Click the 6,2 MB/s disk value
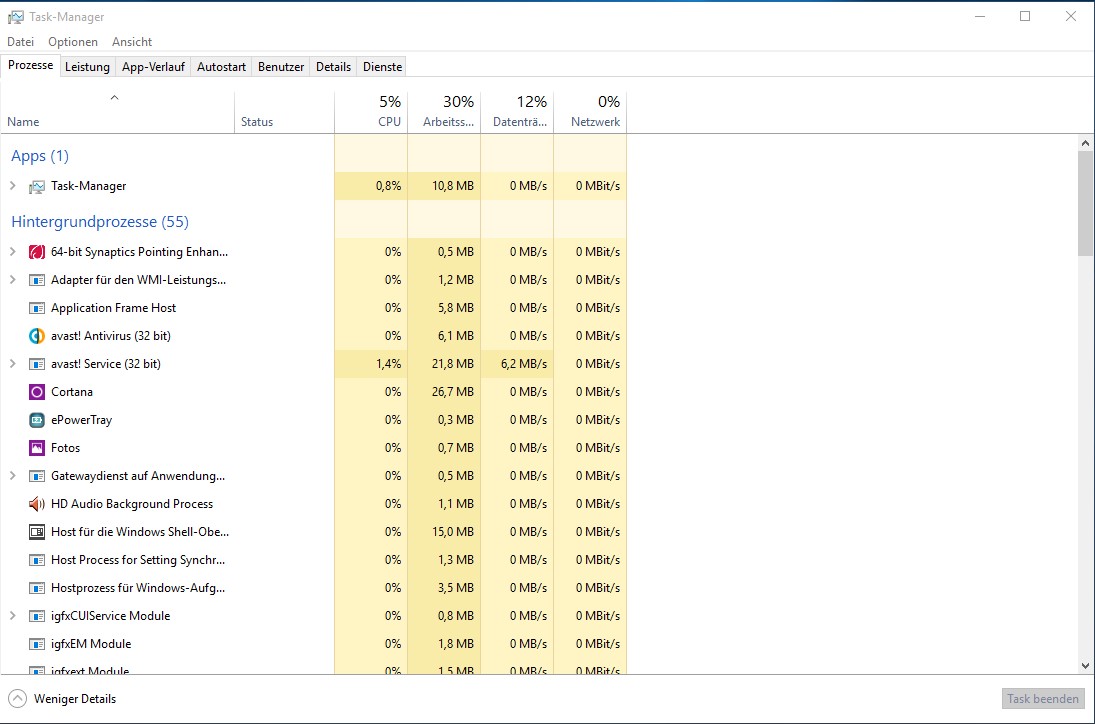 click(524, 364)
